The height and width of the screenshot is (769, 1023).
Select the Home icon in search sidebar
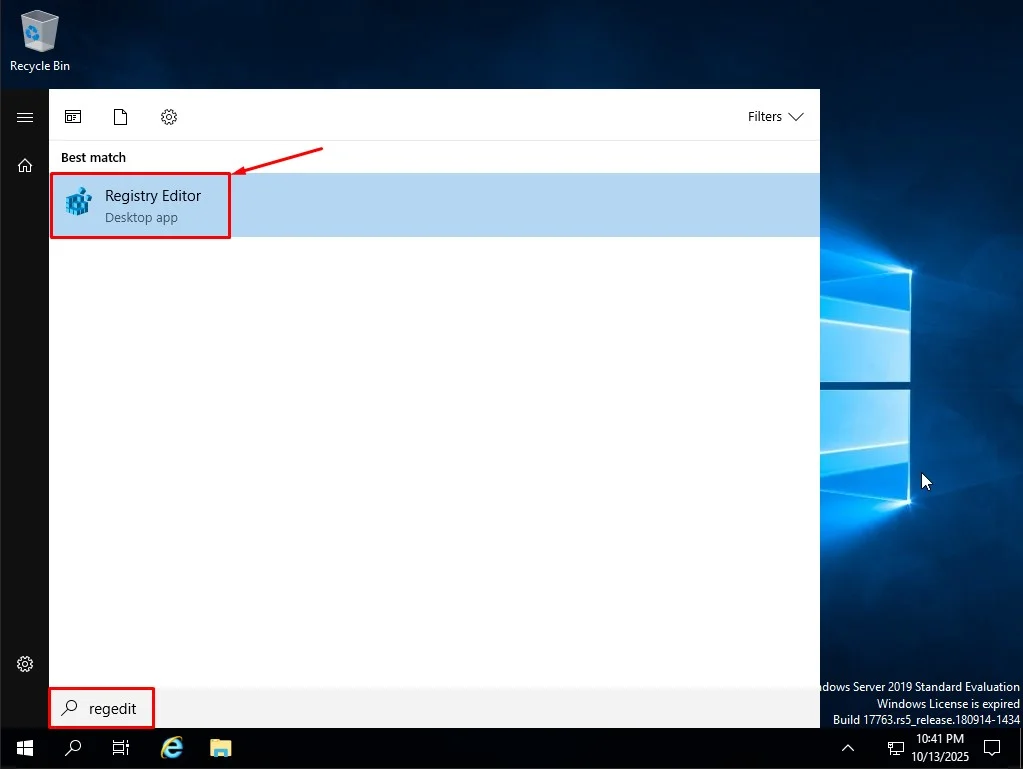click(24, 165)
